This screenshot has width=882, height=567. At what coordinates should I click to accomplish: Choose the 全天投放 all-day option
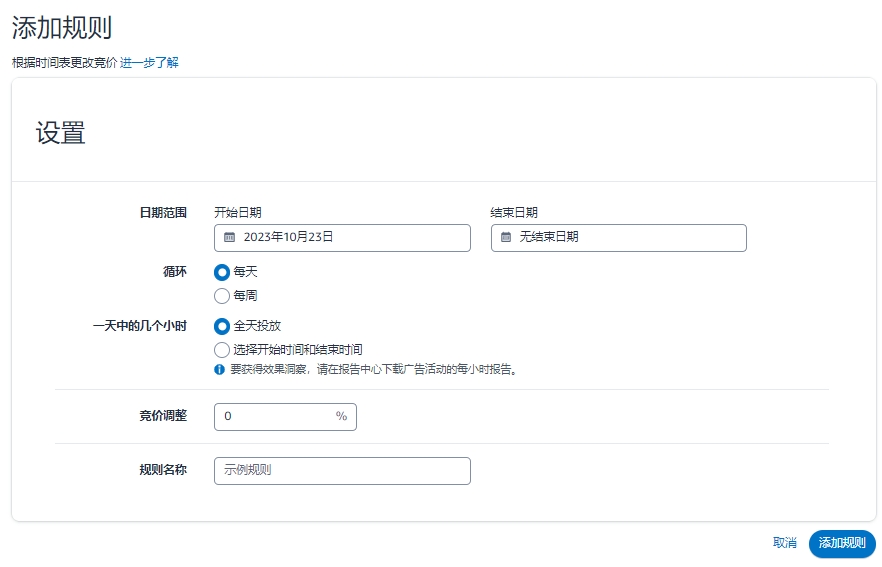(222, 326)
